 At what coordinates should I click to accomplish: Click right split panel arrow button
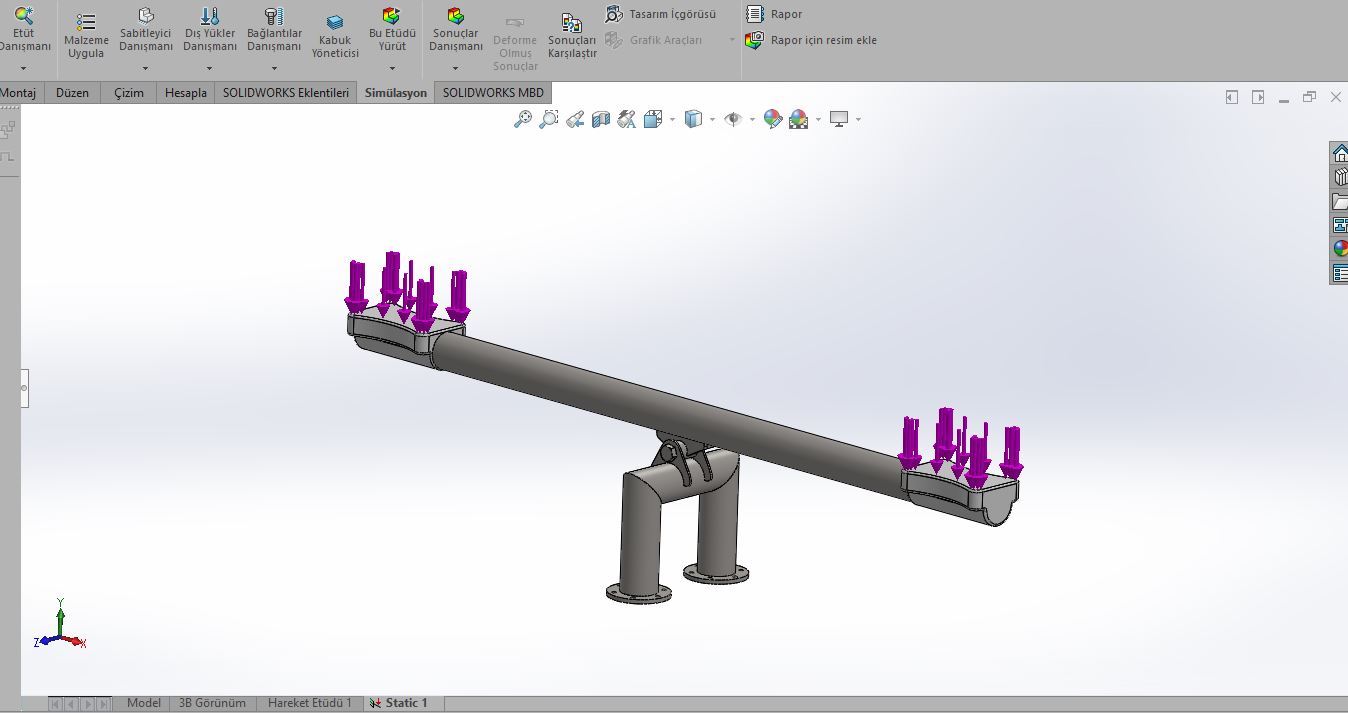click(1258, 97)
